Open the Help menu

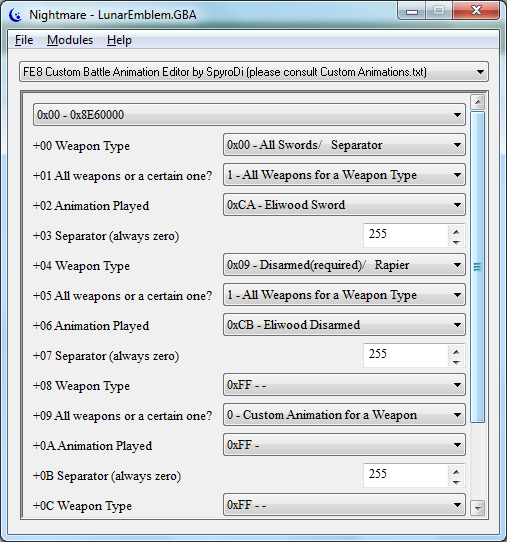pos(119,40)
